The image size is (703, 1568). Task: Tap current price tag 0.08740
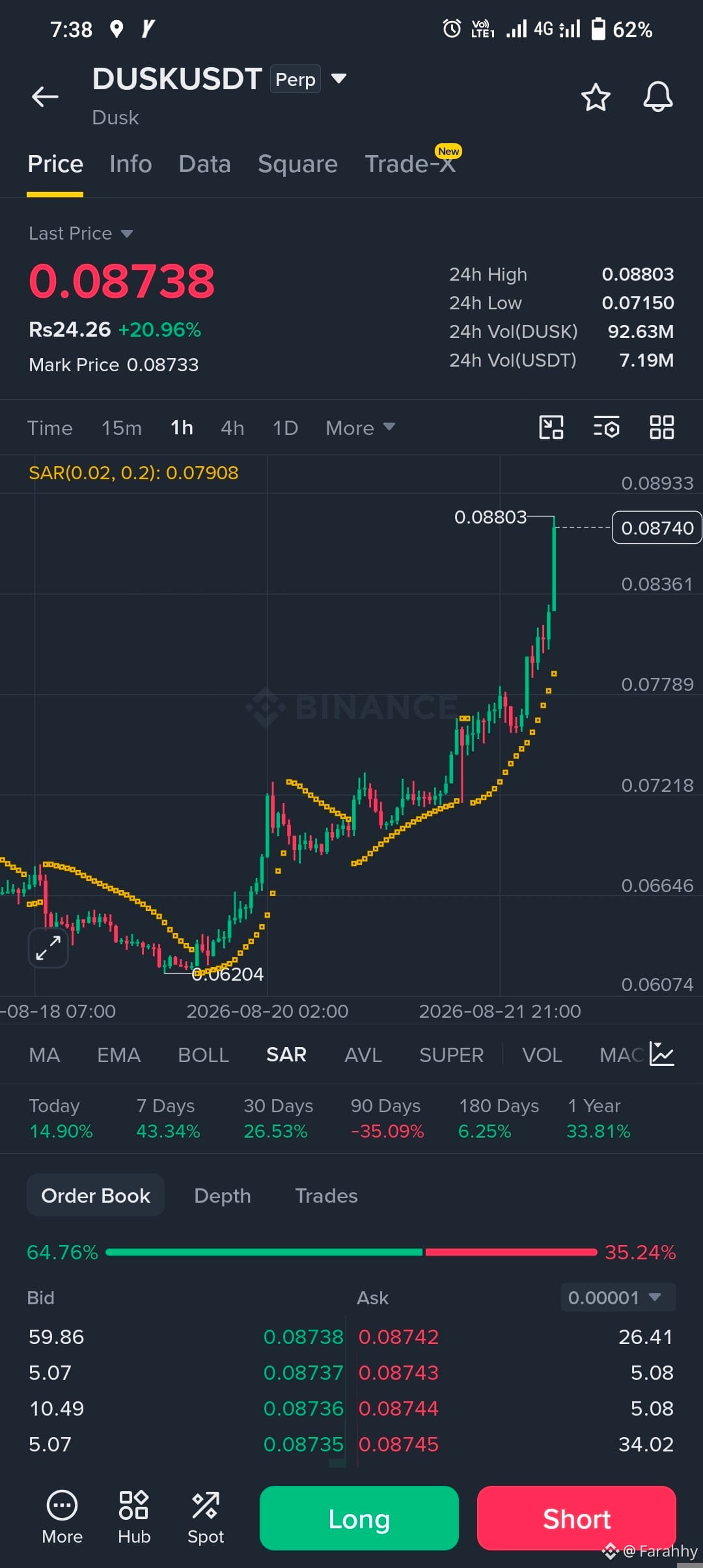pos(657,527)
